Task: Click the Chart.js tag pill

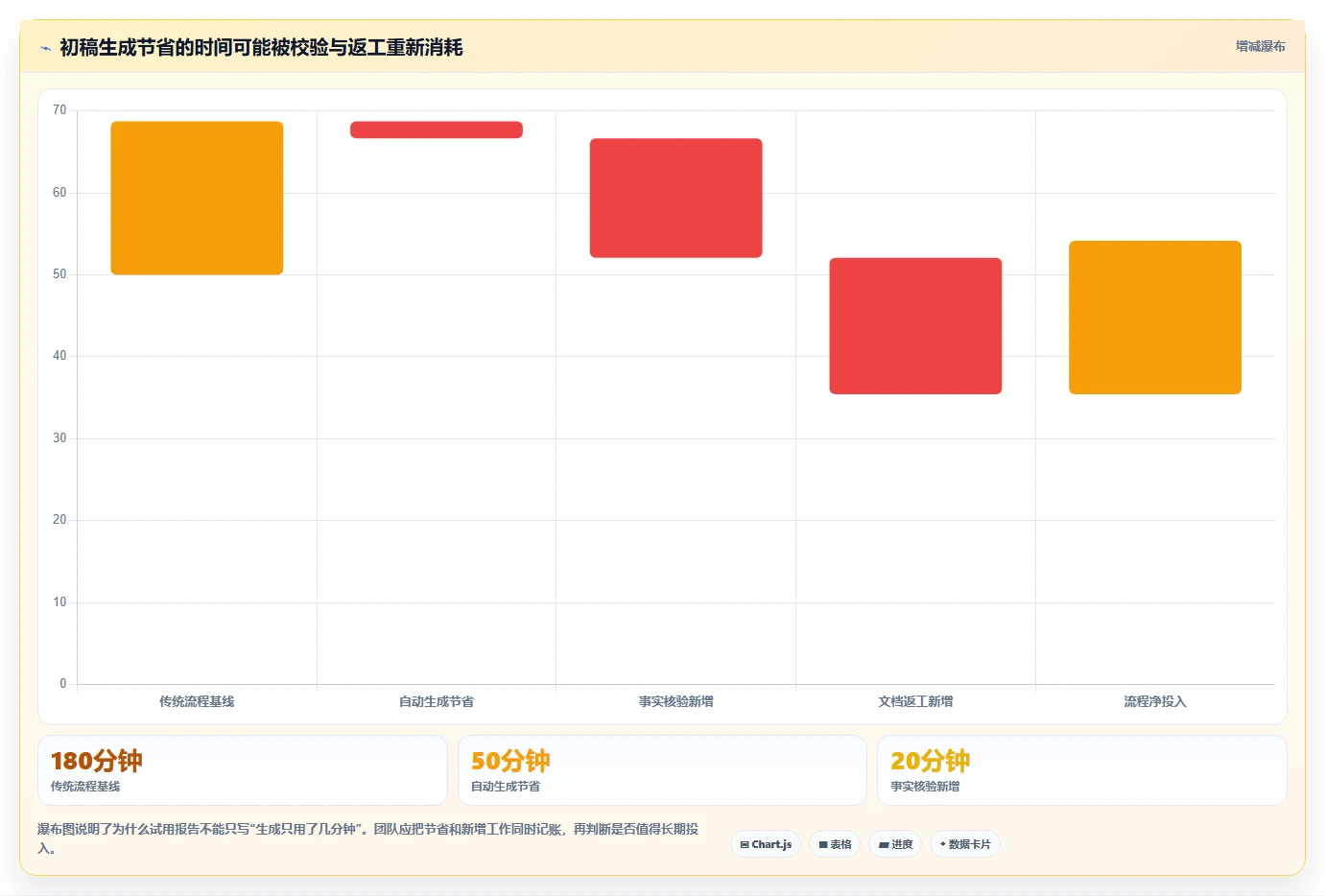Action: click(766, 844)
